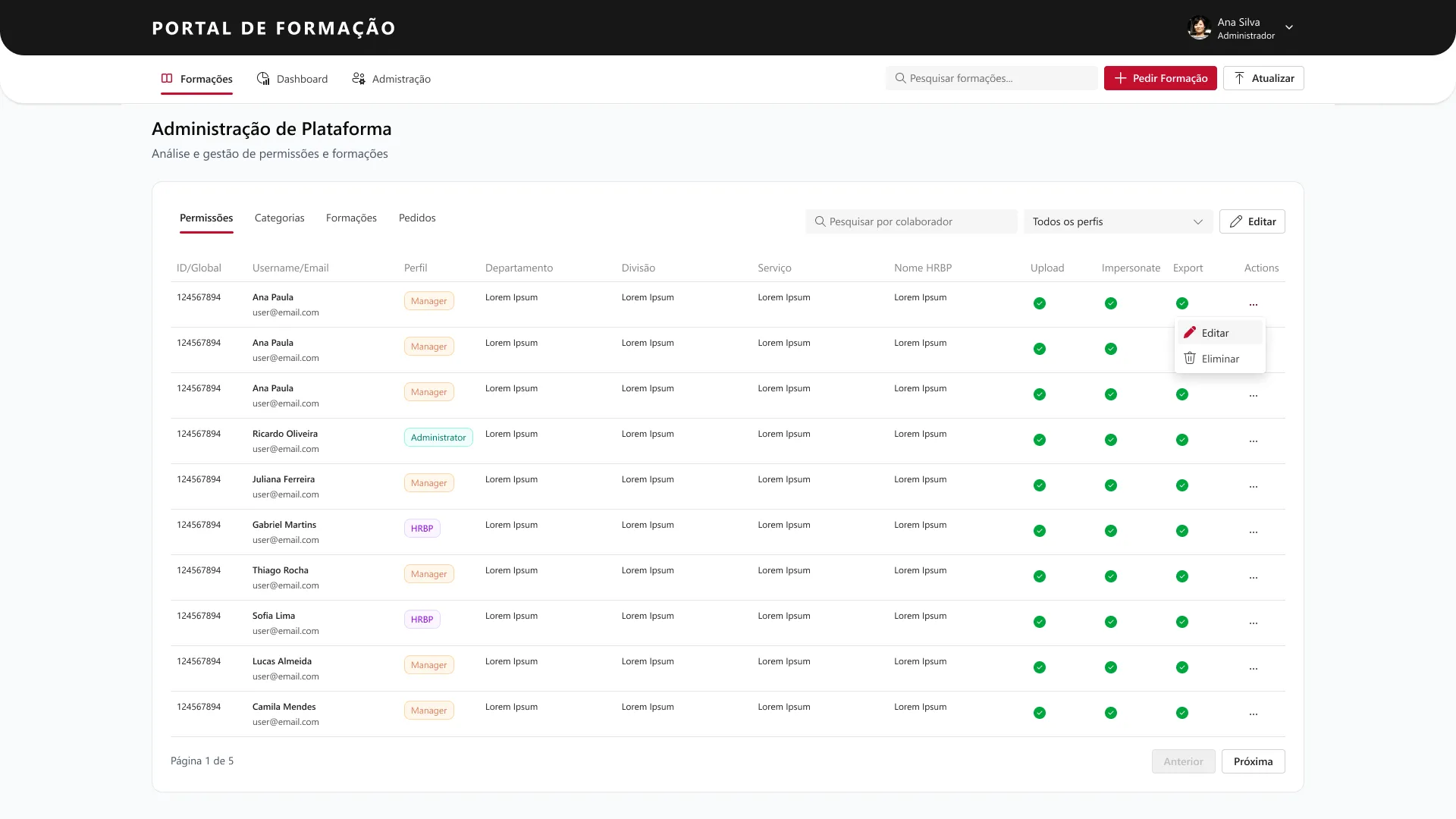
Task: Click the name Camila Mendes
Action: (x=284, y=707)
